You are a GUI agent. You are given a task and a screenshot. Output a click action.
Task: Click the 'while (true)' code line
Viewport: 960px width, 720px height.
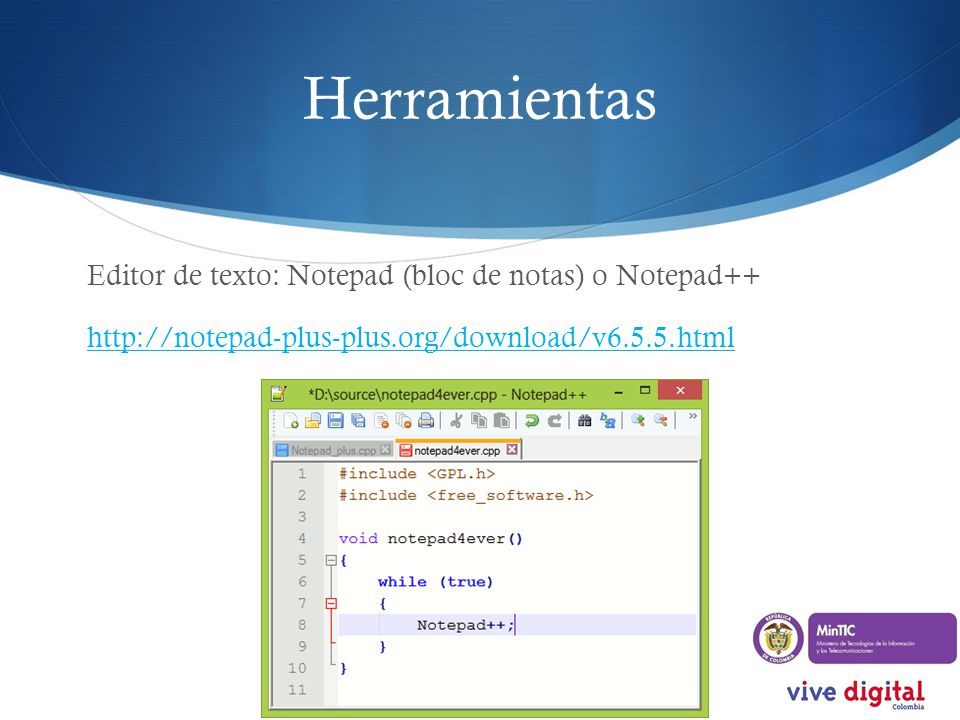[435, 582]
